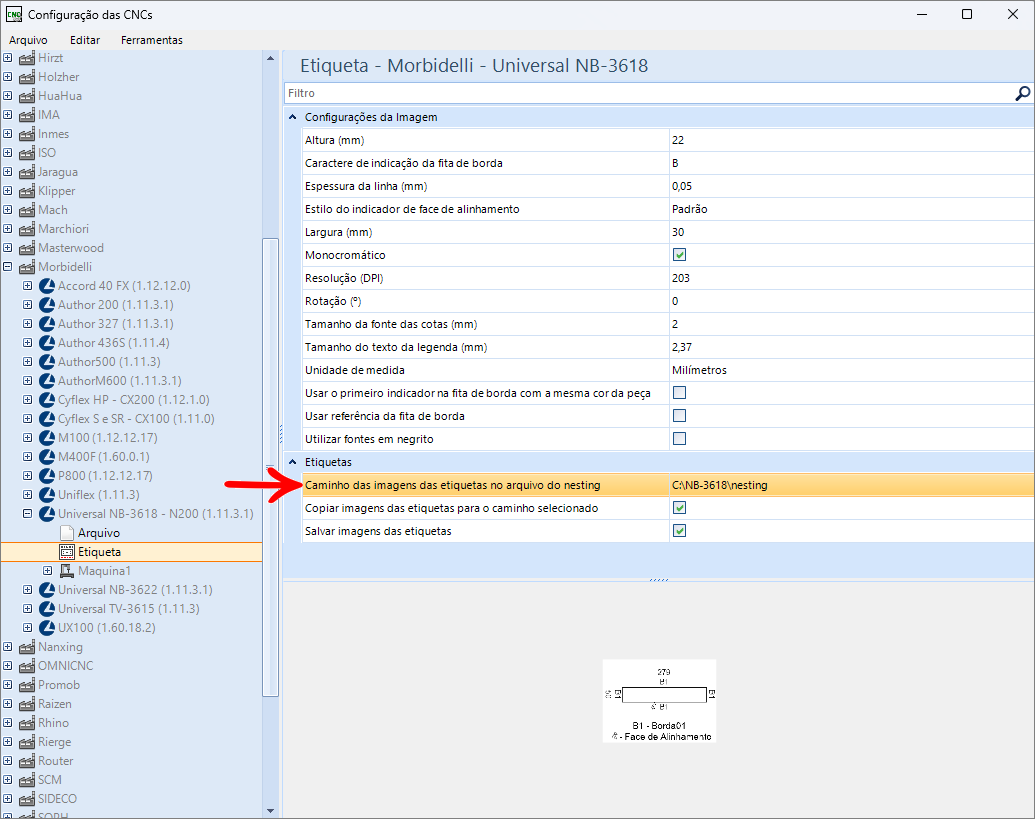Click the Universal NB-3618 - N200 icon

(x=47, y=515)
